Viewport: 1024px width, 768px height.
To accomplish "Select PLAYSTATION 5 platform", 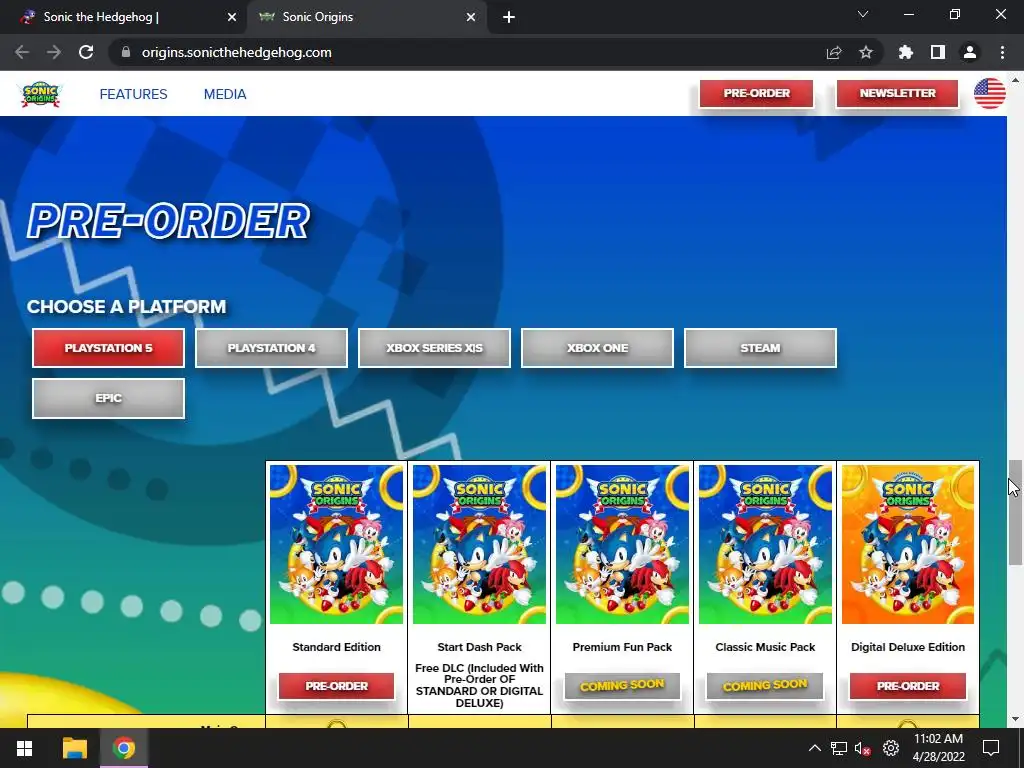I will point(108,348).
